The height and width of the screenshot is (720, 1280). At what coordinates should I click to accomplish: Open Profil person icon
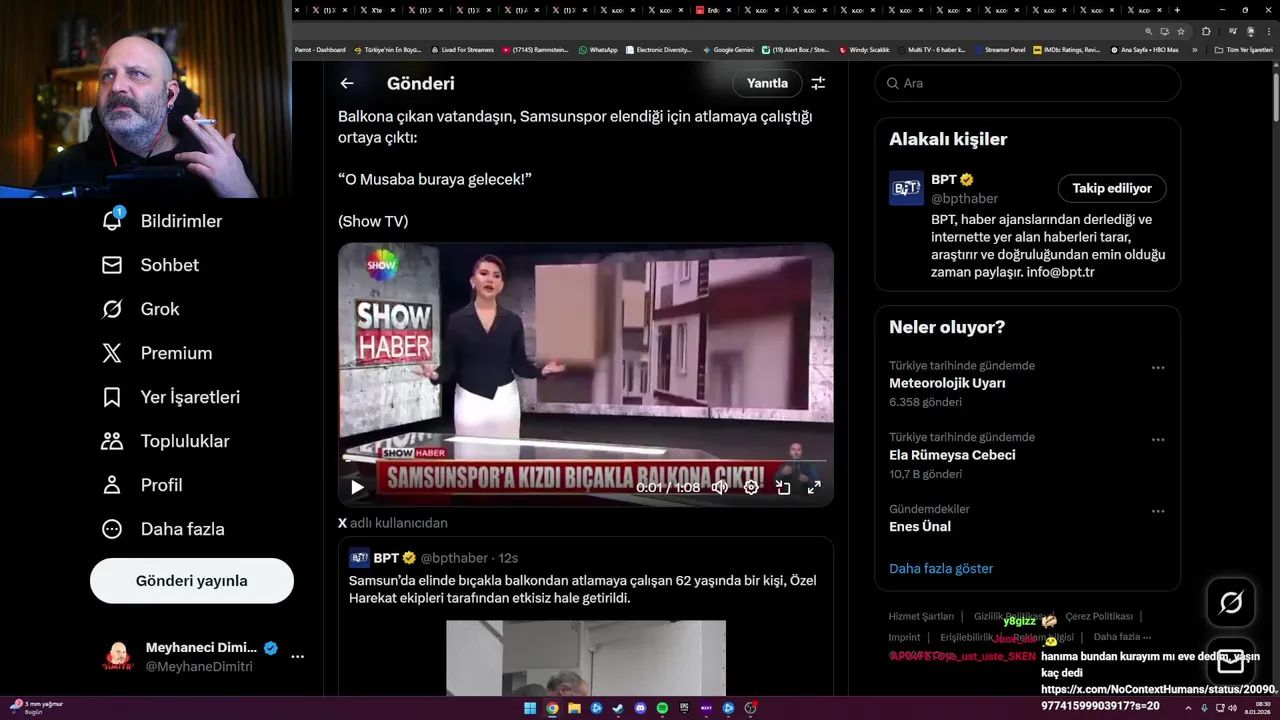coord(112,485)
